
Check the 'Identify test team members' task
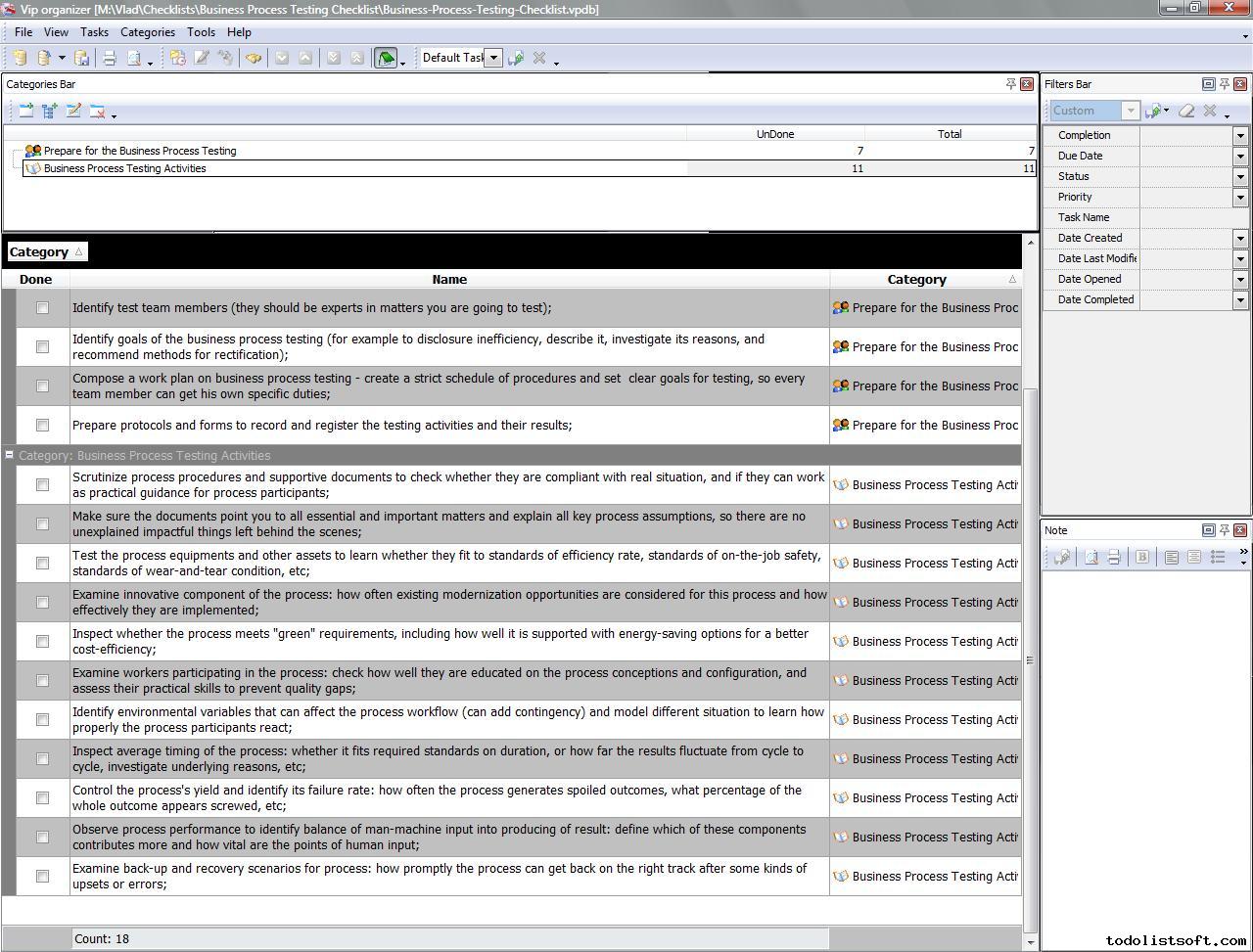click(x=42, y=308)
